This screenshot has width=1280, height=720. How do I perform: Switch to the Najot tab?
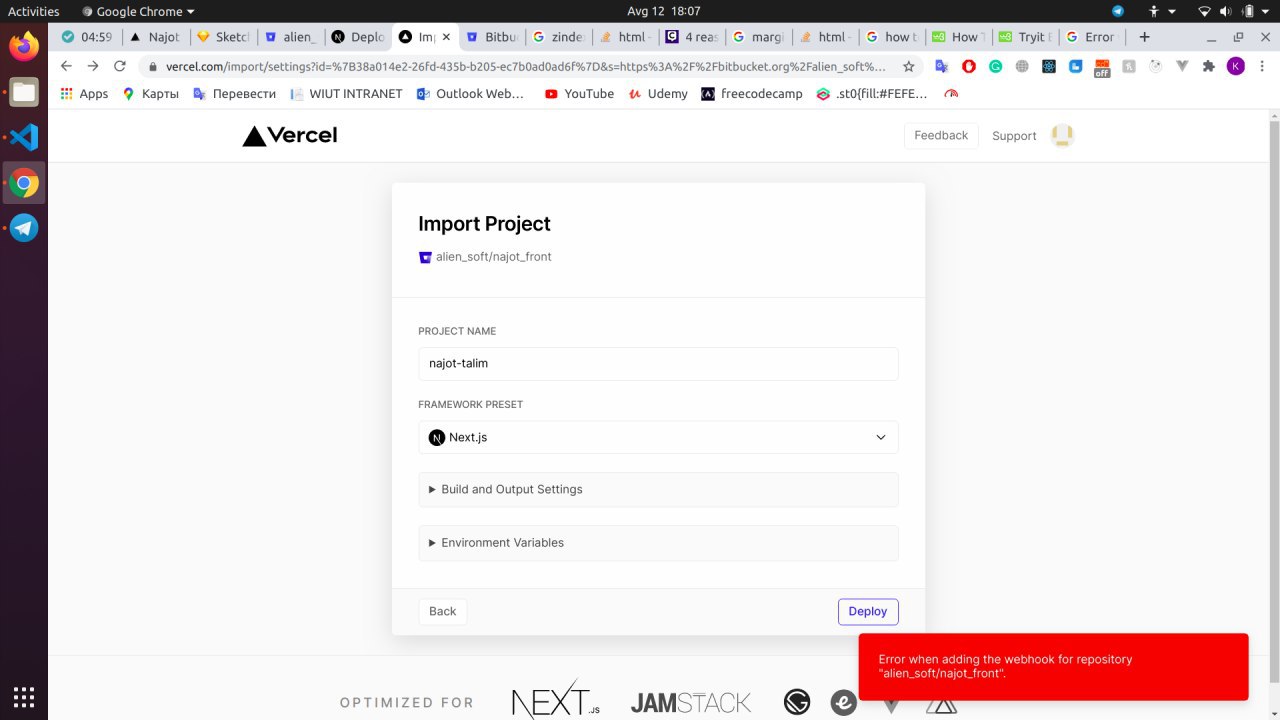(155, 37)
